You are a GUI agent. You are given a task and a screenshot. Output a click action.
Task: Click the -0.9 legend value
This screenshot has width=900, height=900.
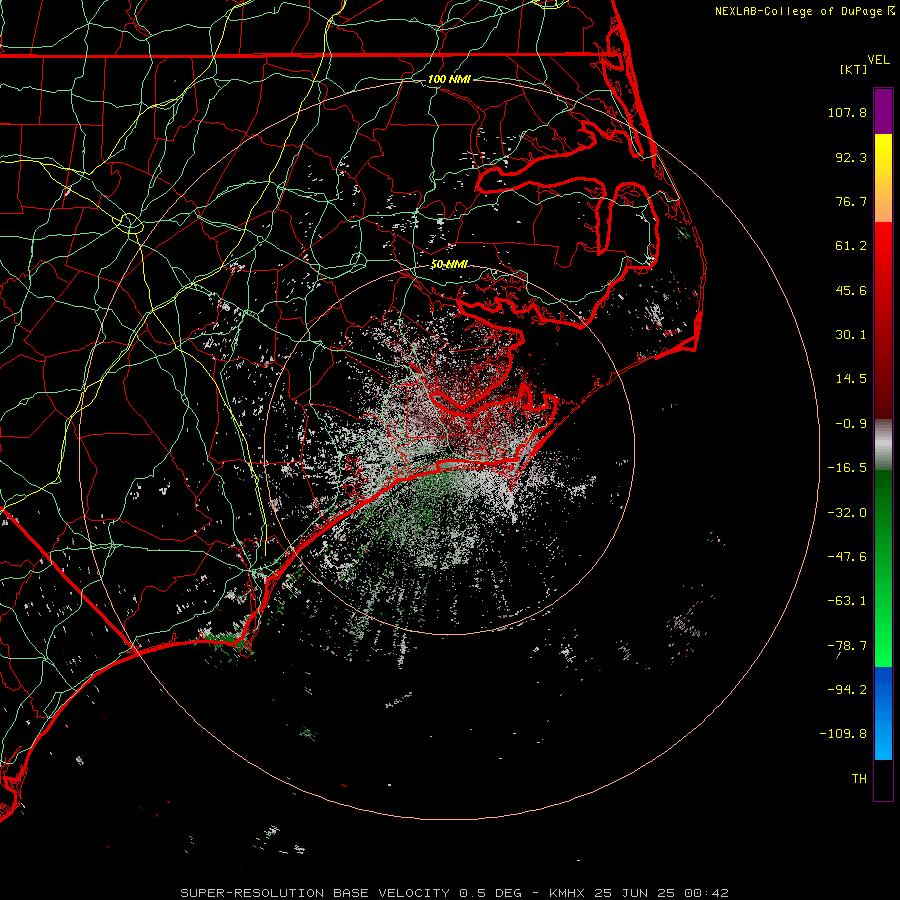[x=851, y=424]
